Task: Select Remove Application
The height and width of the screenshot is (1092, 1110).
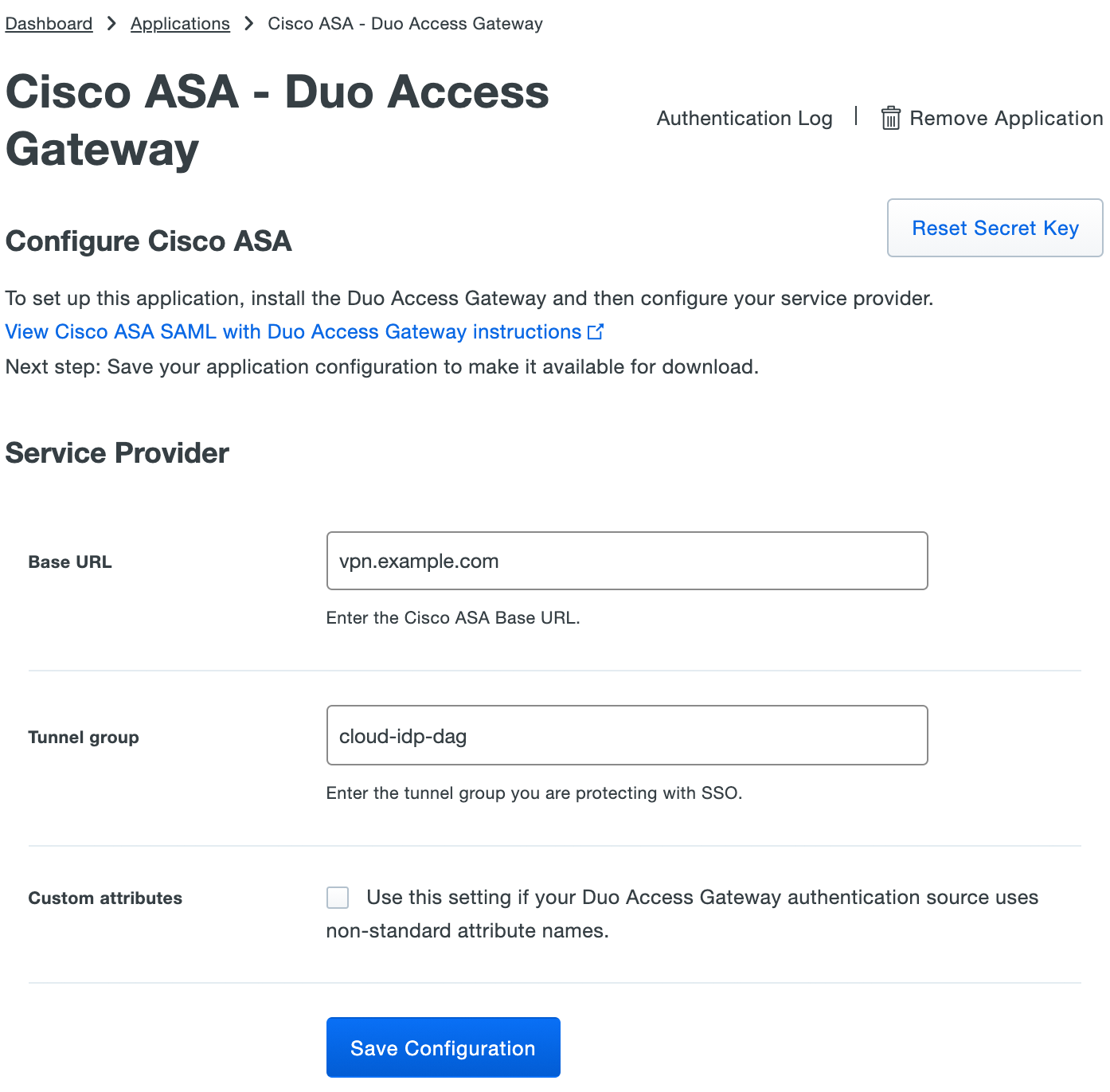Action: tap(1006, 118)
